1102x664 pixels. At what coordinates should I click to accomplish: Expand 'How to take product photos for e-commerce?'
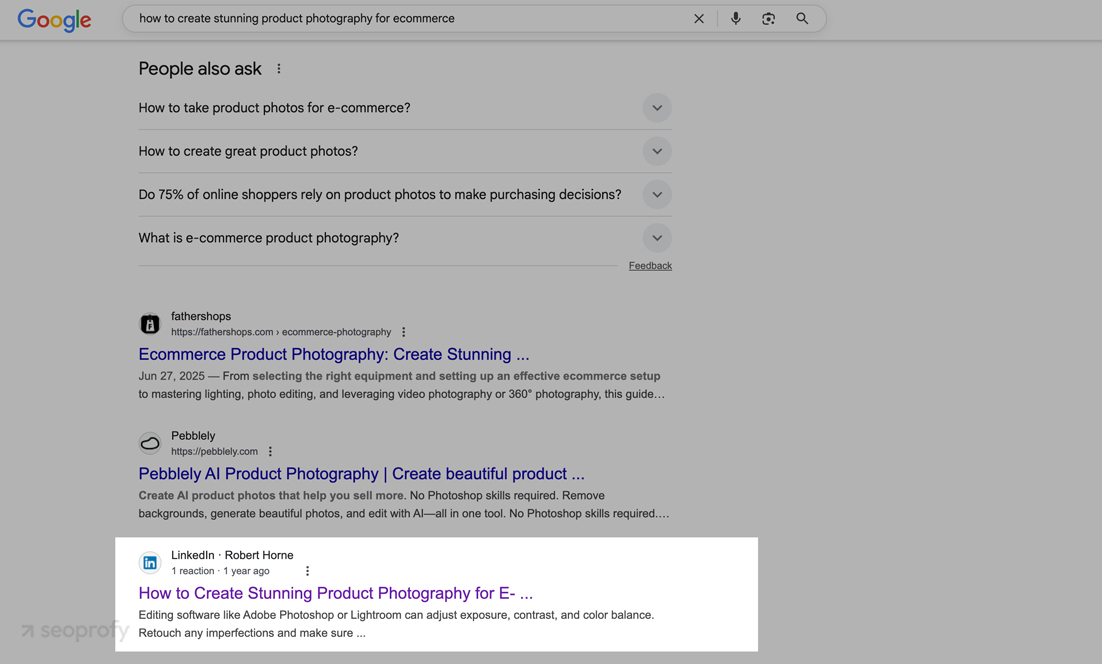(x=405, y=108)
